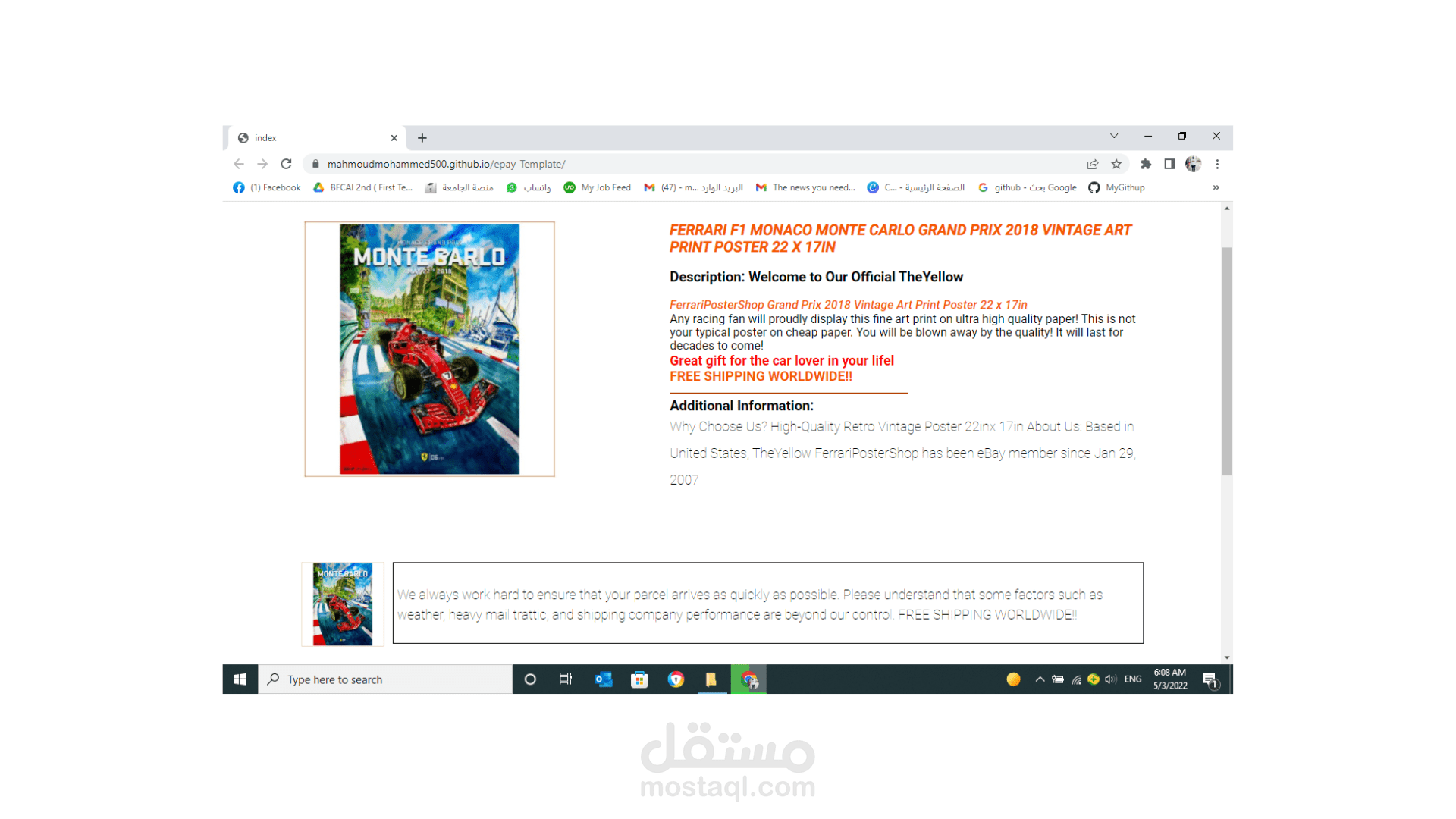This screenshot has width=1456, height=819.
Task: Show hidden tray icons chevron
Action: coord(1040,679)
